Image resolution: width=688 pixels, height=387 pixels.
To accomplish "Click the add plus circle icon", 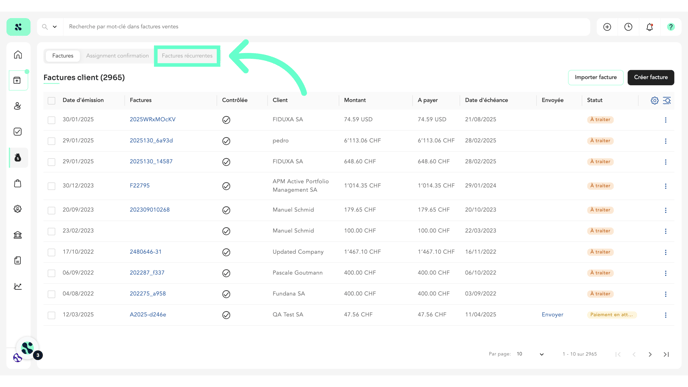I will (x=607, y=27).
